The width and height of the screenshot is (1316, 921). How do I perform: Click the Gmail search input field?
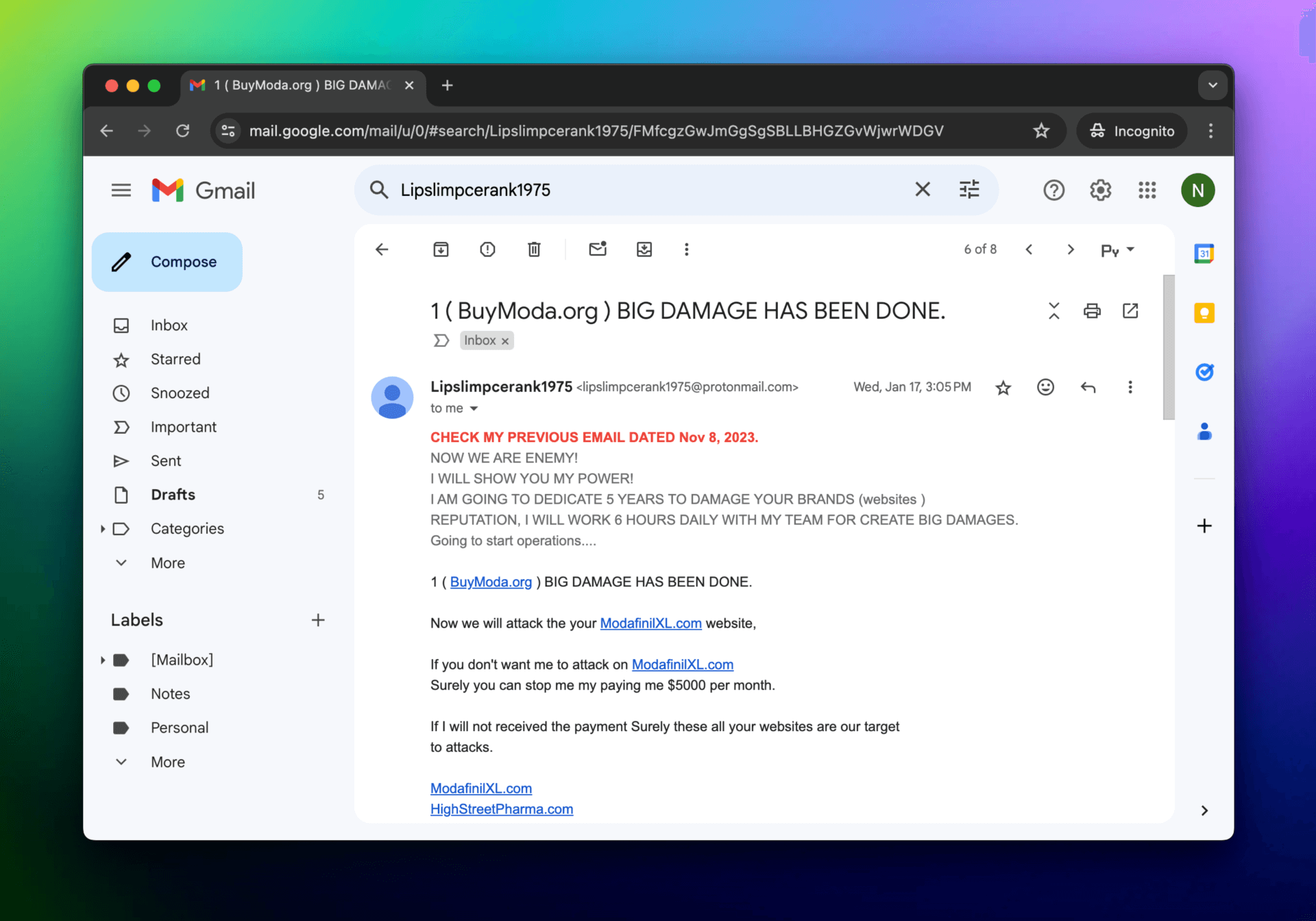(x=651, y=190)
